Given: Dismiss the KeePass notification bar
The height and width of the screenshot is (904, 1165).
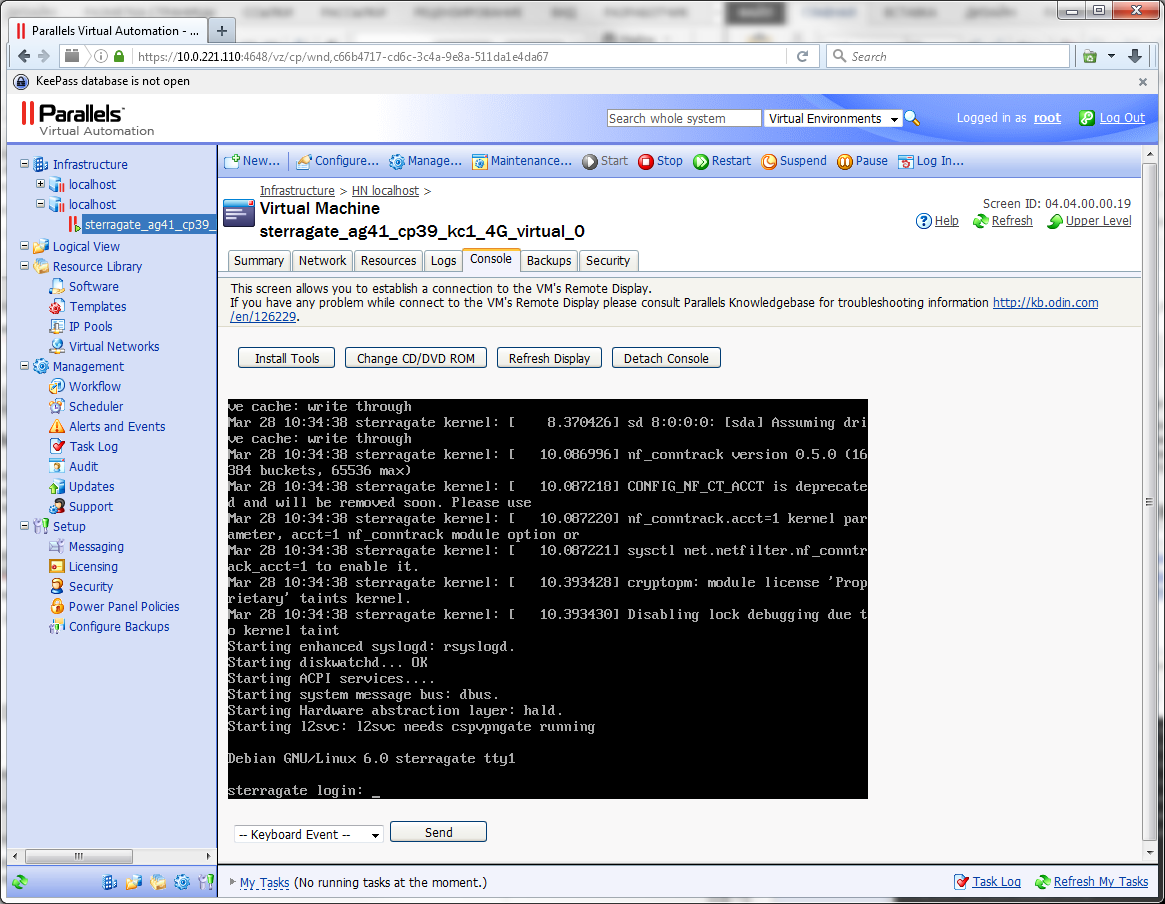Looking at the screenshot, I should pyautogui.click(x=1143, y=82).
